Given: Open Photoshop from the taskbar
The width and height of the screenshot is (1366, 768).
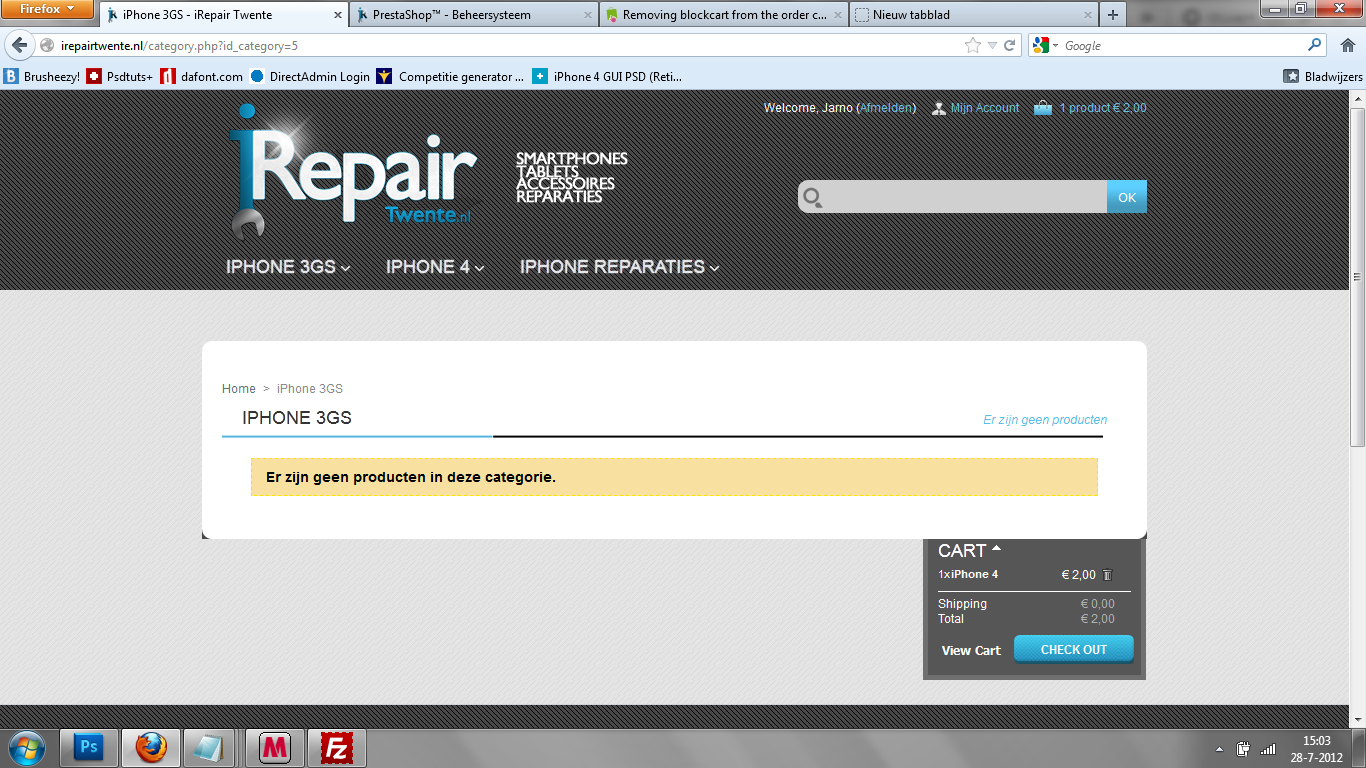Looking at the screenshot, I should pyautogui.click(x=88, y=747).
